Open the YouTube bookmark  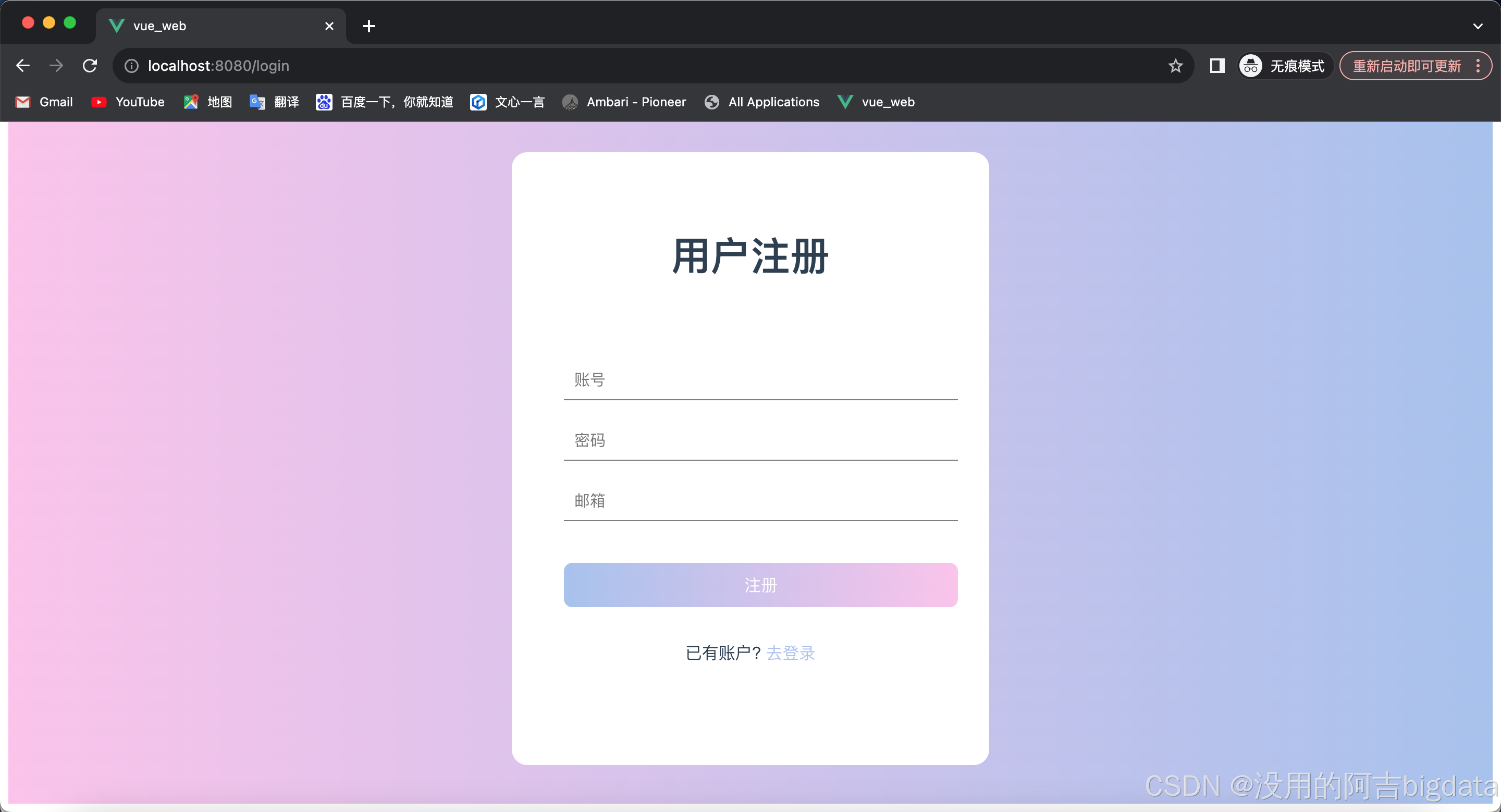pos(128,102)
